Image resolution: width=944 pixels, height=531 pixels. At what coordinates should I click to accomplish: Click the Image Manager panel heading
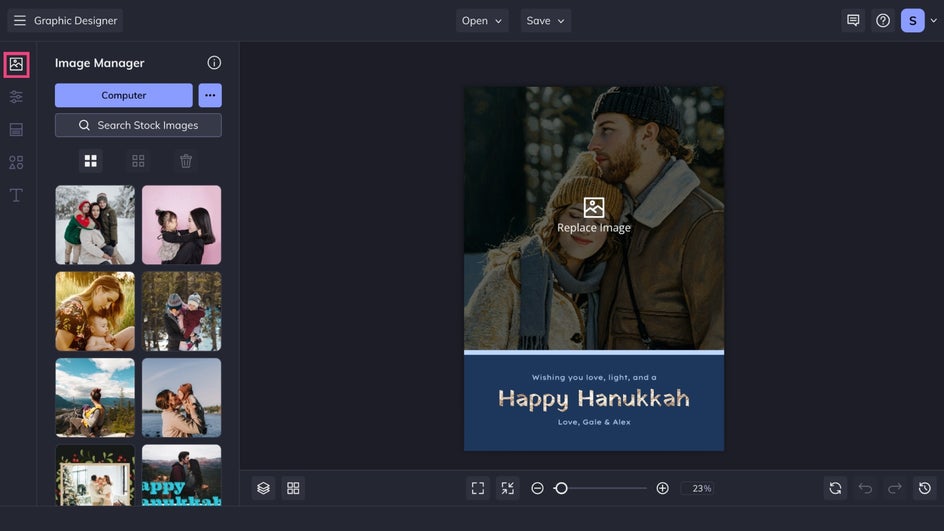click(99, 63)
